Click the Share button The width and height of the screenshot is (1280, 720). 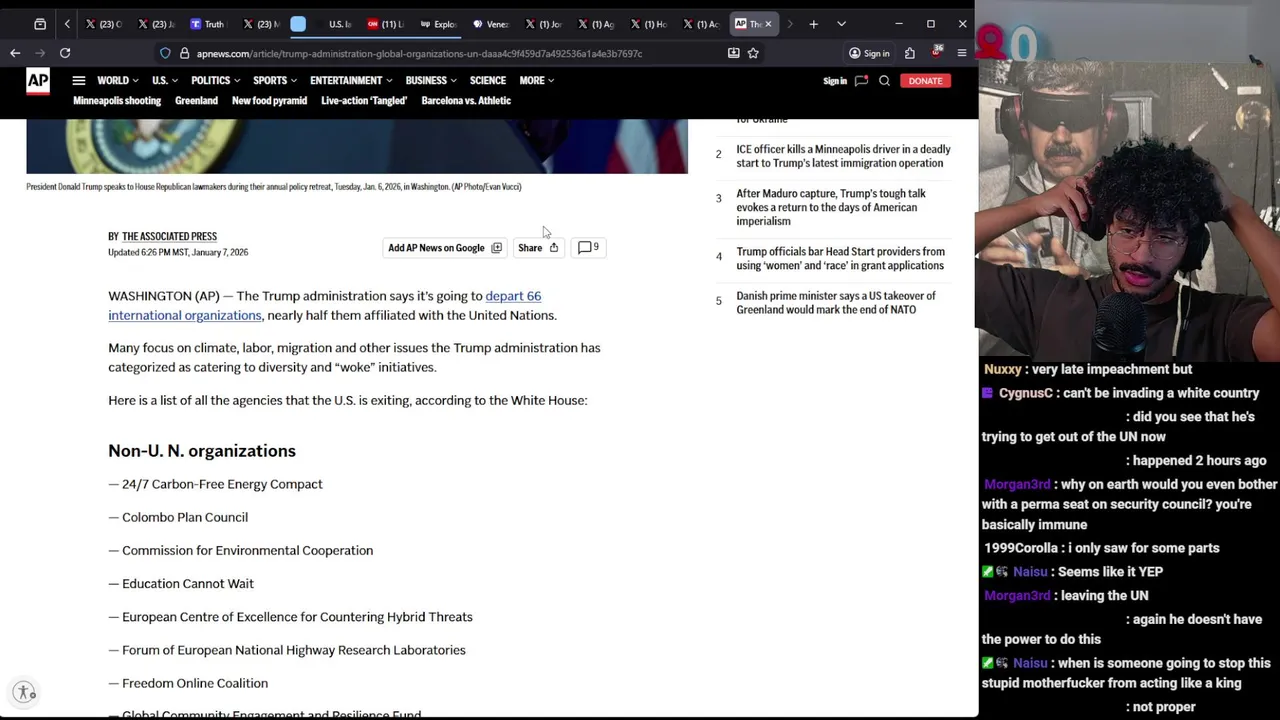pyautogui.click(x=538, y=248)
